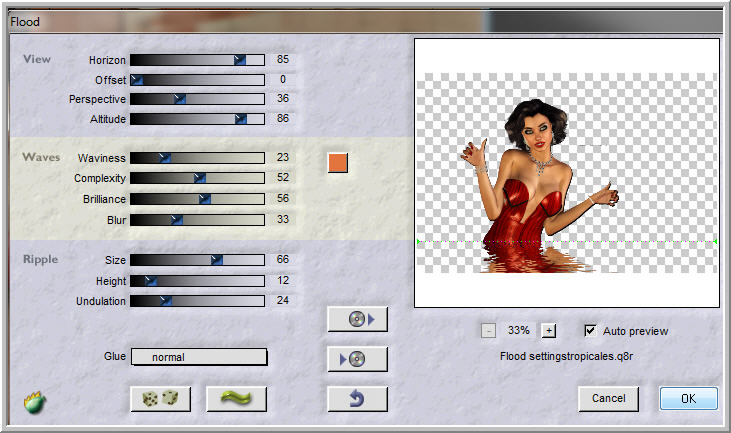Click the Perspective slider handle
Screen dimensions: 731x433
pyautogui.click(x=179, y=99)
